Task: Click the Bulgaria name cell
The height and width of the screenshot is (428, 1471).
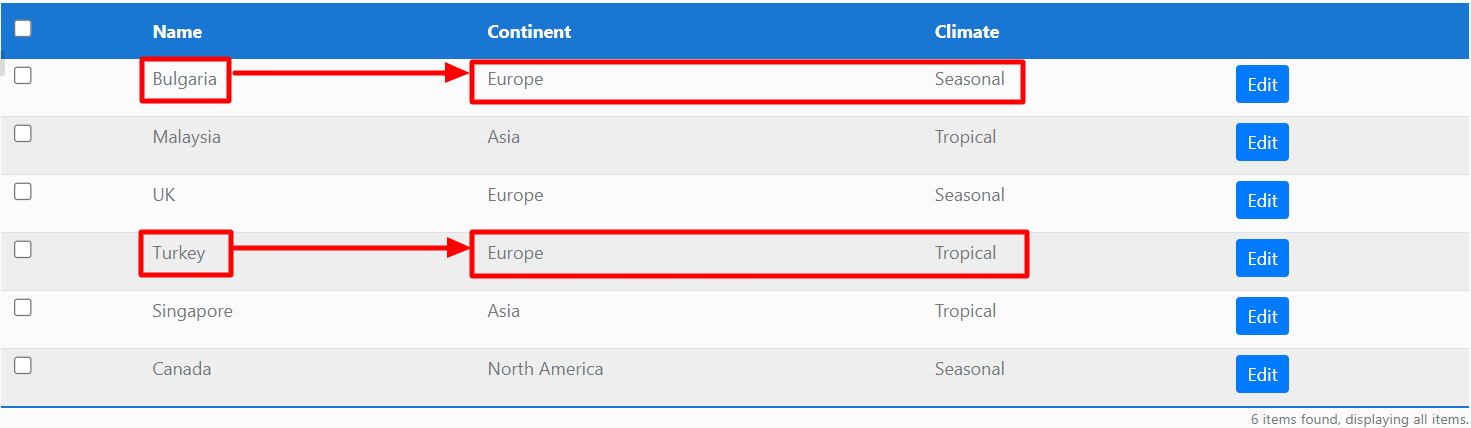Action: 185,80
